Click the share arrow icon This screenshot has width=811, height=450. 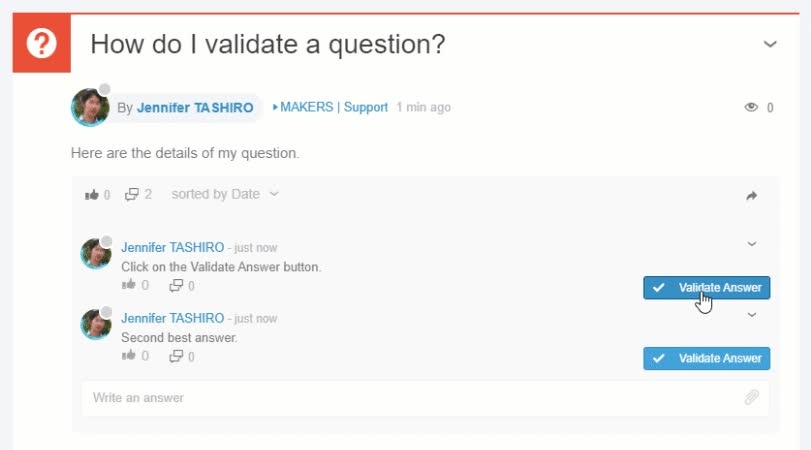coord(752,196)
